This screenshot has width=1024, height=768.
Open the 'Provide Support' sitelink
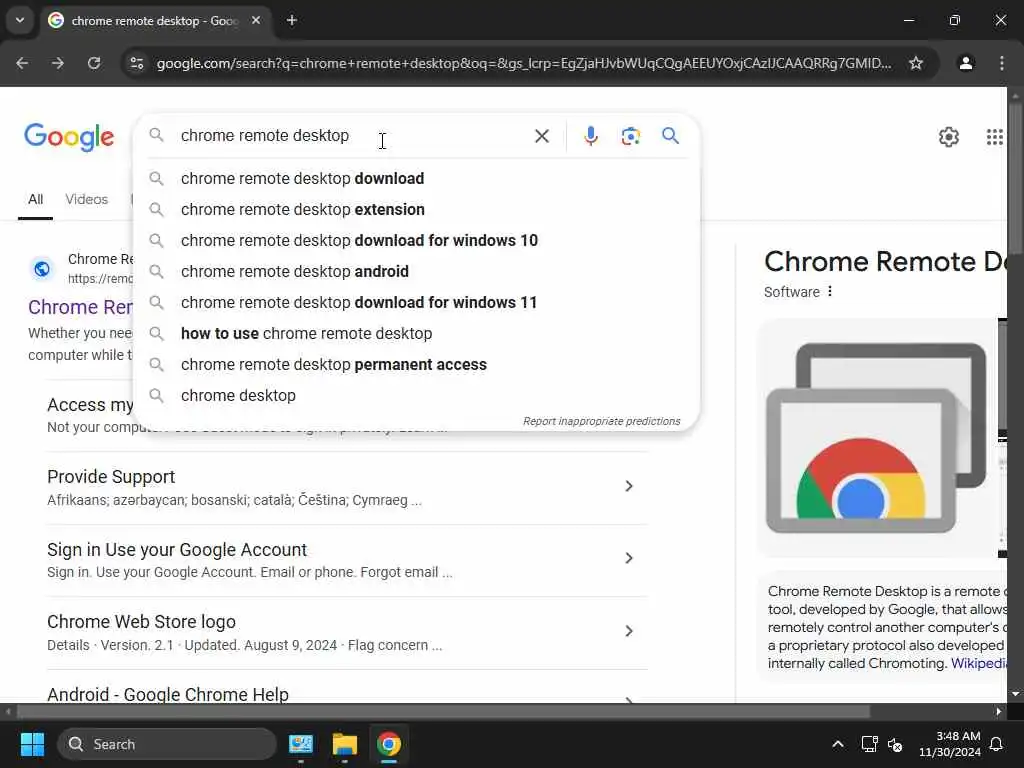tap(111, 477)
